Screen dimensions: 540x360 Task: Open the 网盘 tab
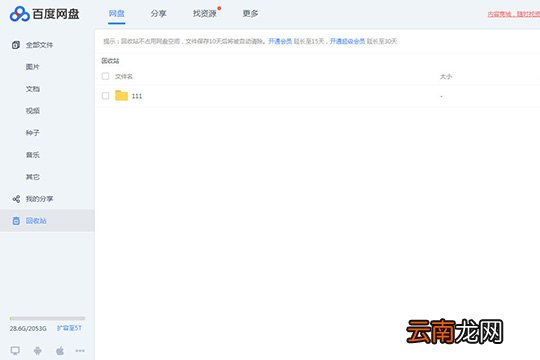pos(116,13)
